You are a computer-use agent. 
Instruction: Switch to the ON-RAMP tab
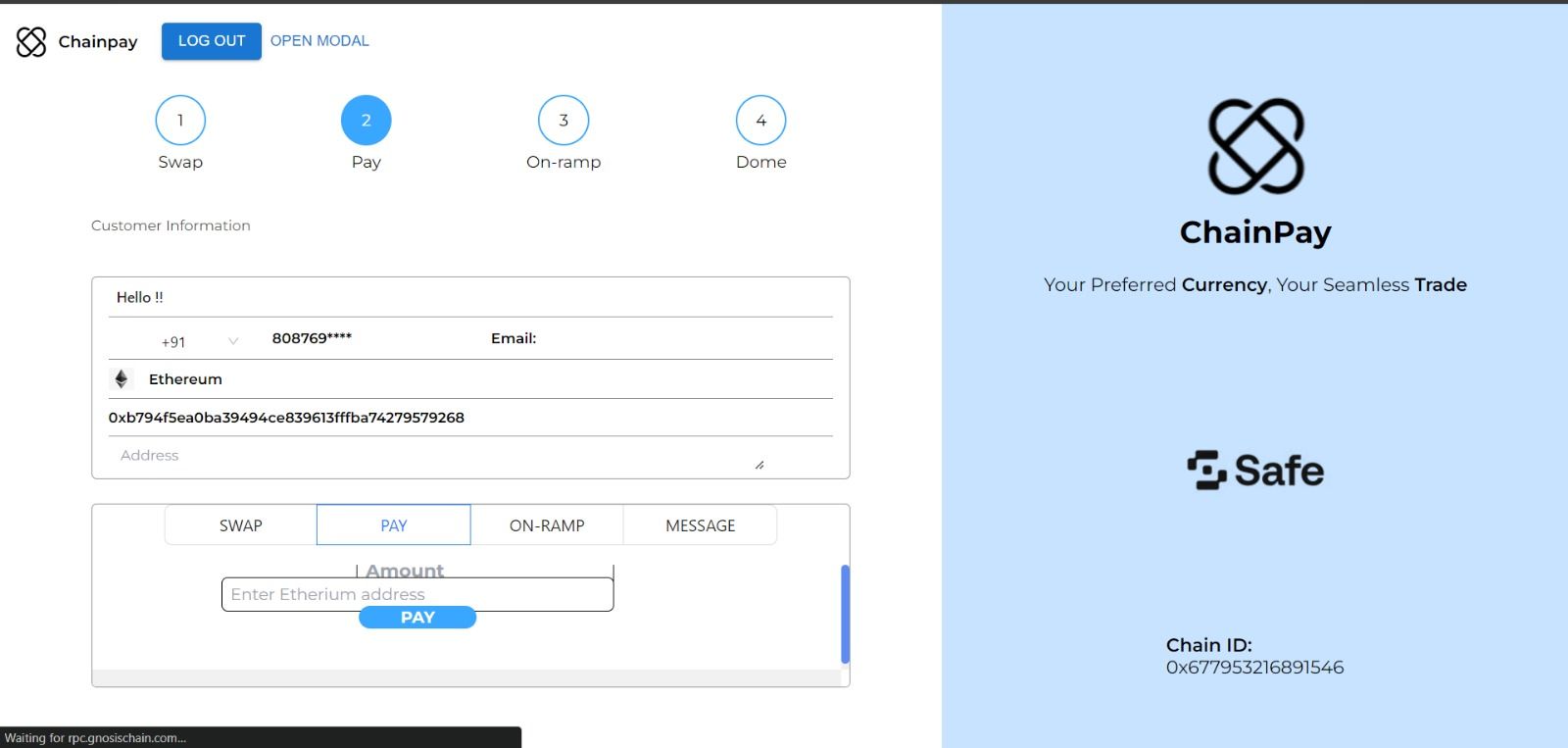(x=547, y=525)
